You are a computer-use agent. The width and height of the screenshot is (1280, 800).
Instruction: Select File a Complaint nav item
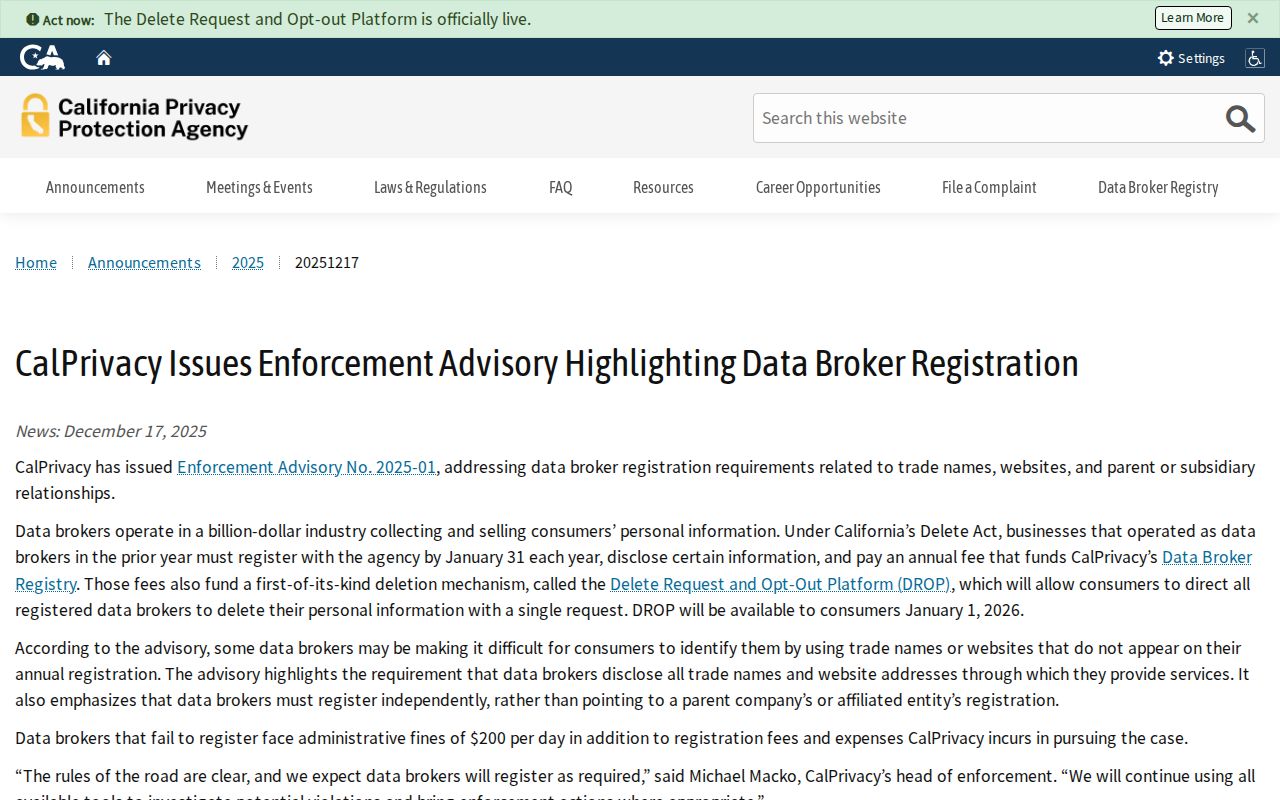989,187
